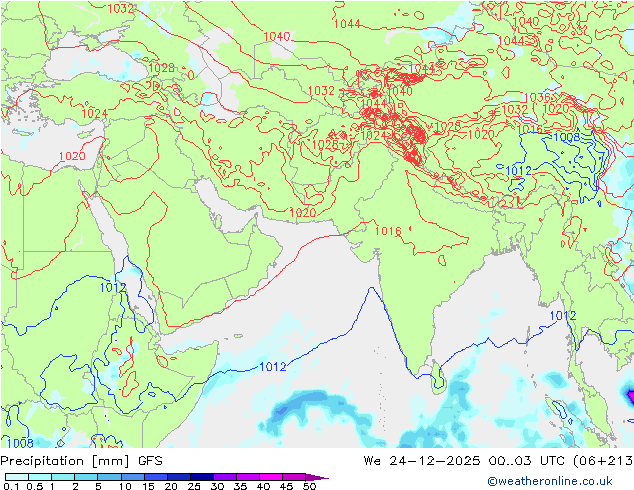This screenshot has height=490, width=634.
Task: Choose the 20–25 mm dark blue swatch
Action: pos(178,477)
